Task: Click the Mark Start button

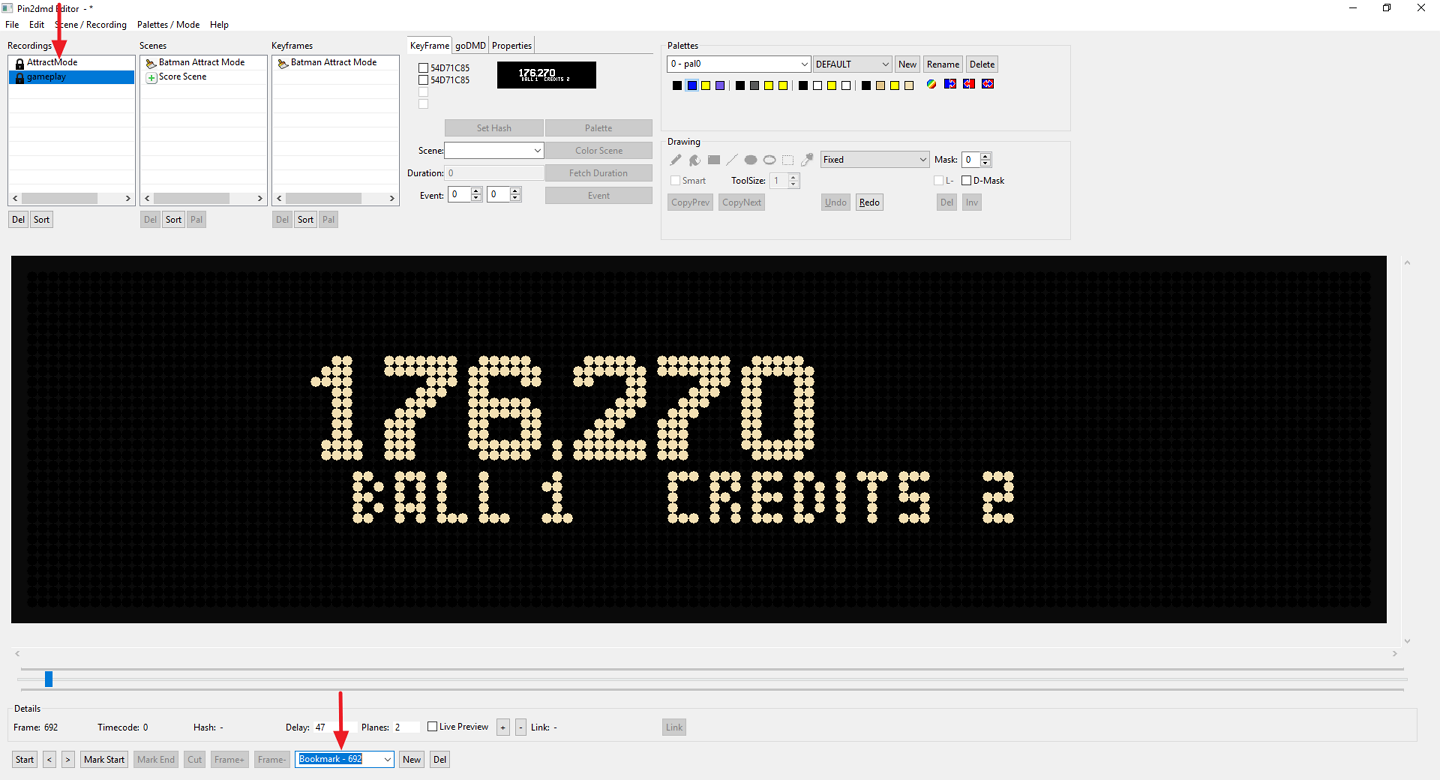Action: coord(104,760)
